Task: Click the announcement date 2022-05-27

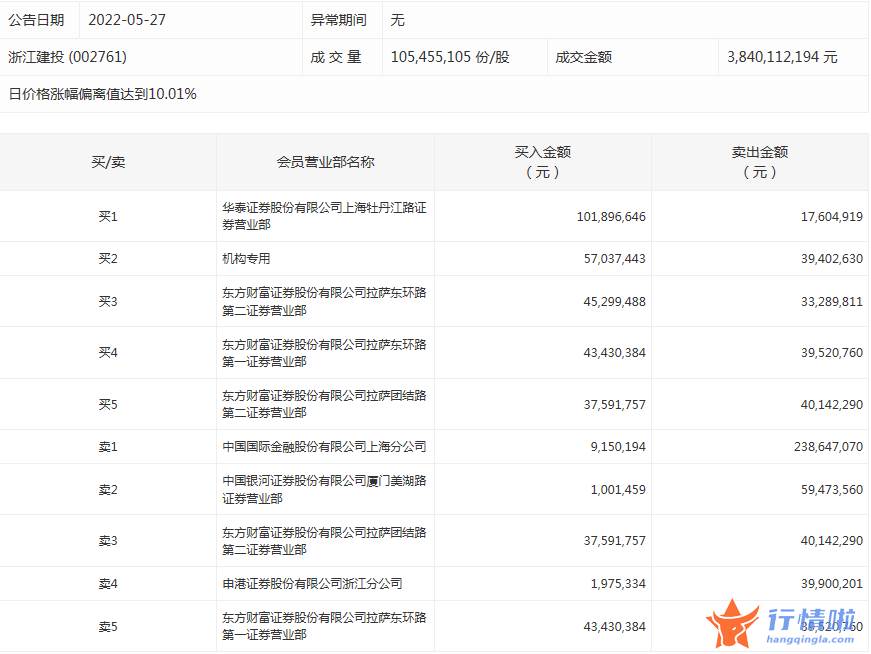Action: [127, 20]
